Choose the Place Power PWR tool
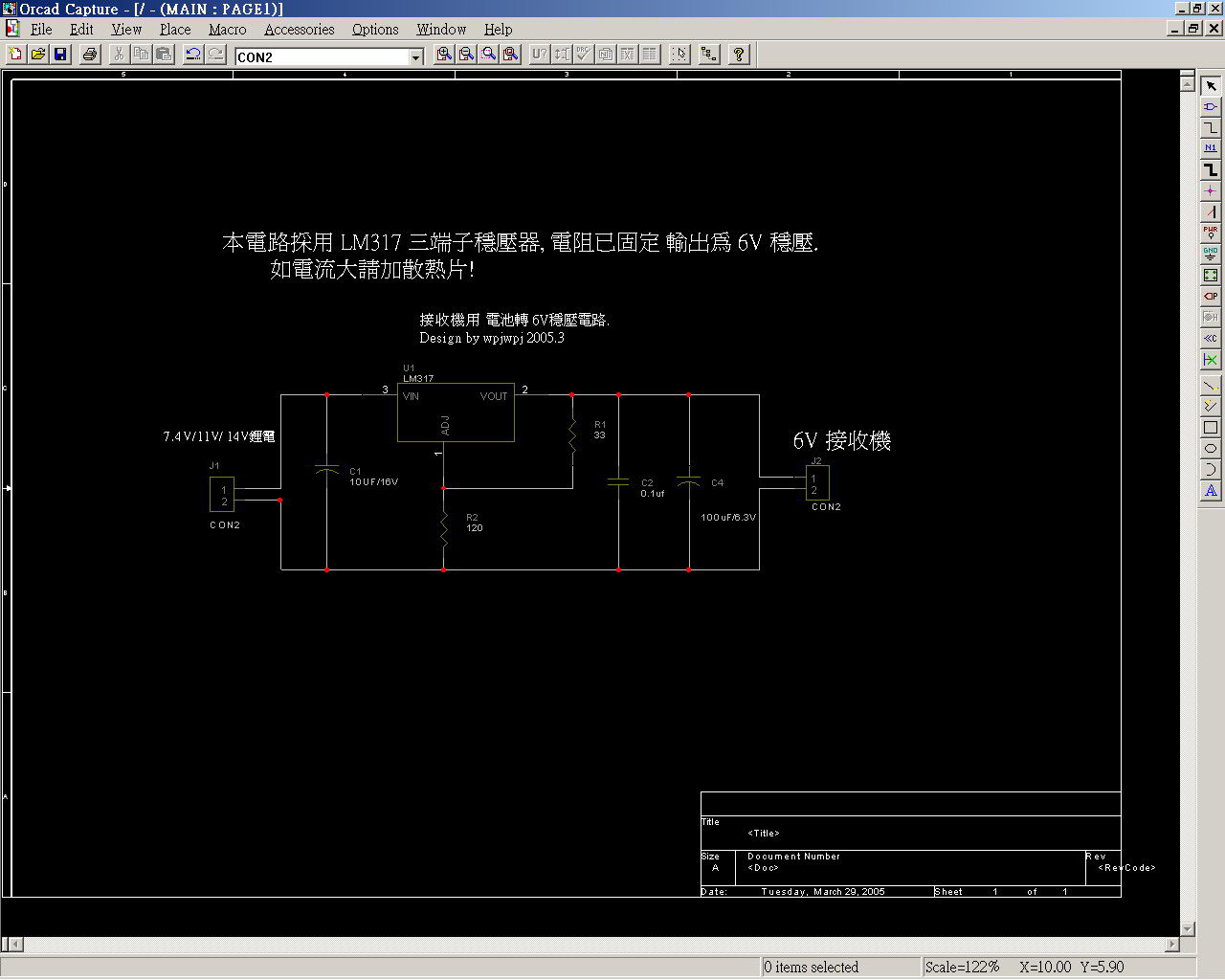The height and width of the screenshot is (980, 1225). pos(1211,233)
